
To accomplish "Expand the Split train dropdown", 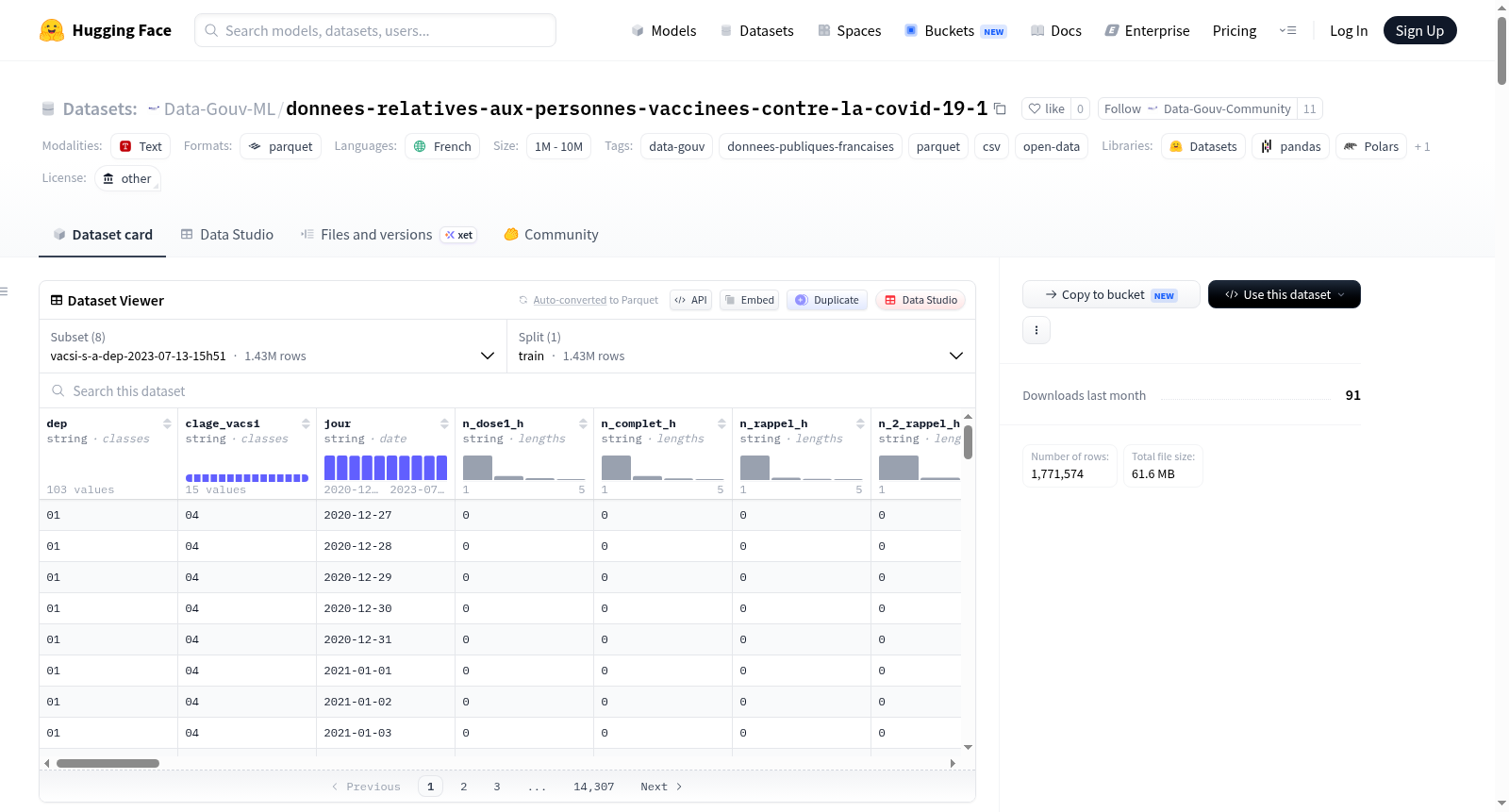I will pyautogui.click(x=740, y=346).
